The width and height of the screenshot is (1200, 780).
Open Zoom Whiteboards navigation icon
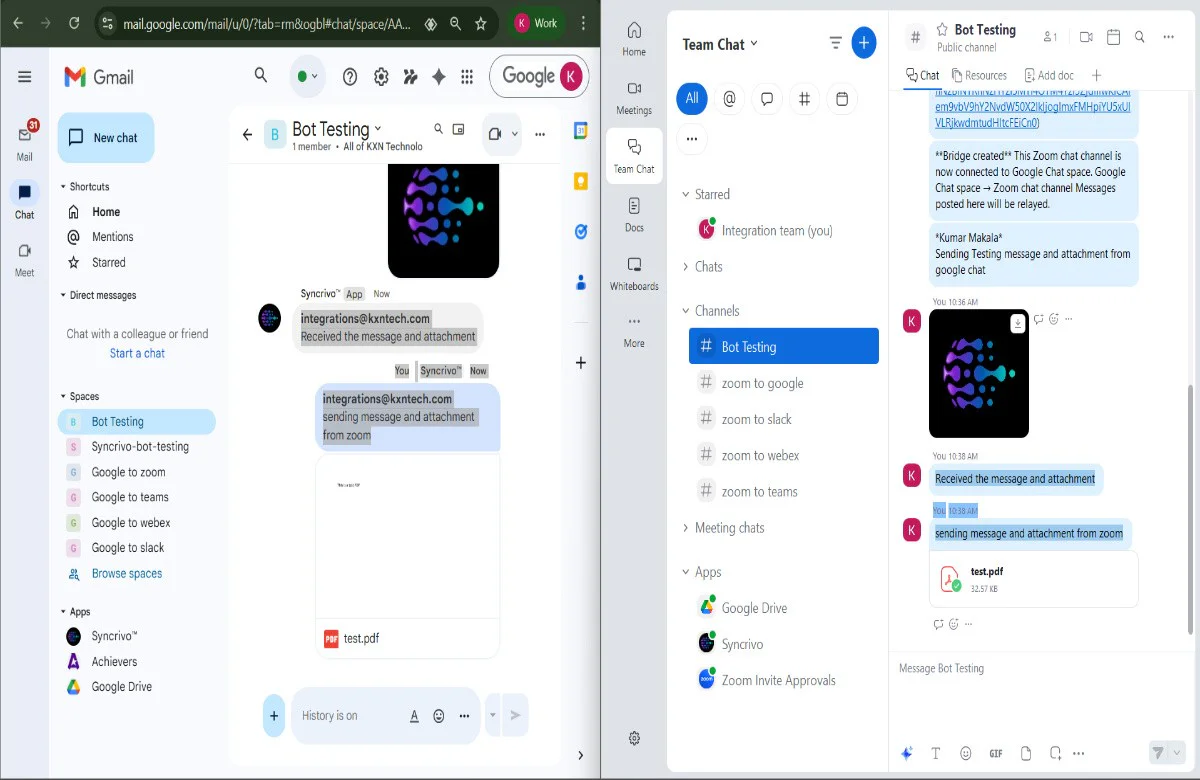[x=634, y=272]
